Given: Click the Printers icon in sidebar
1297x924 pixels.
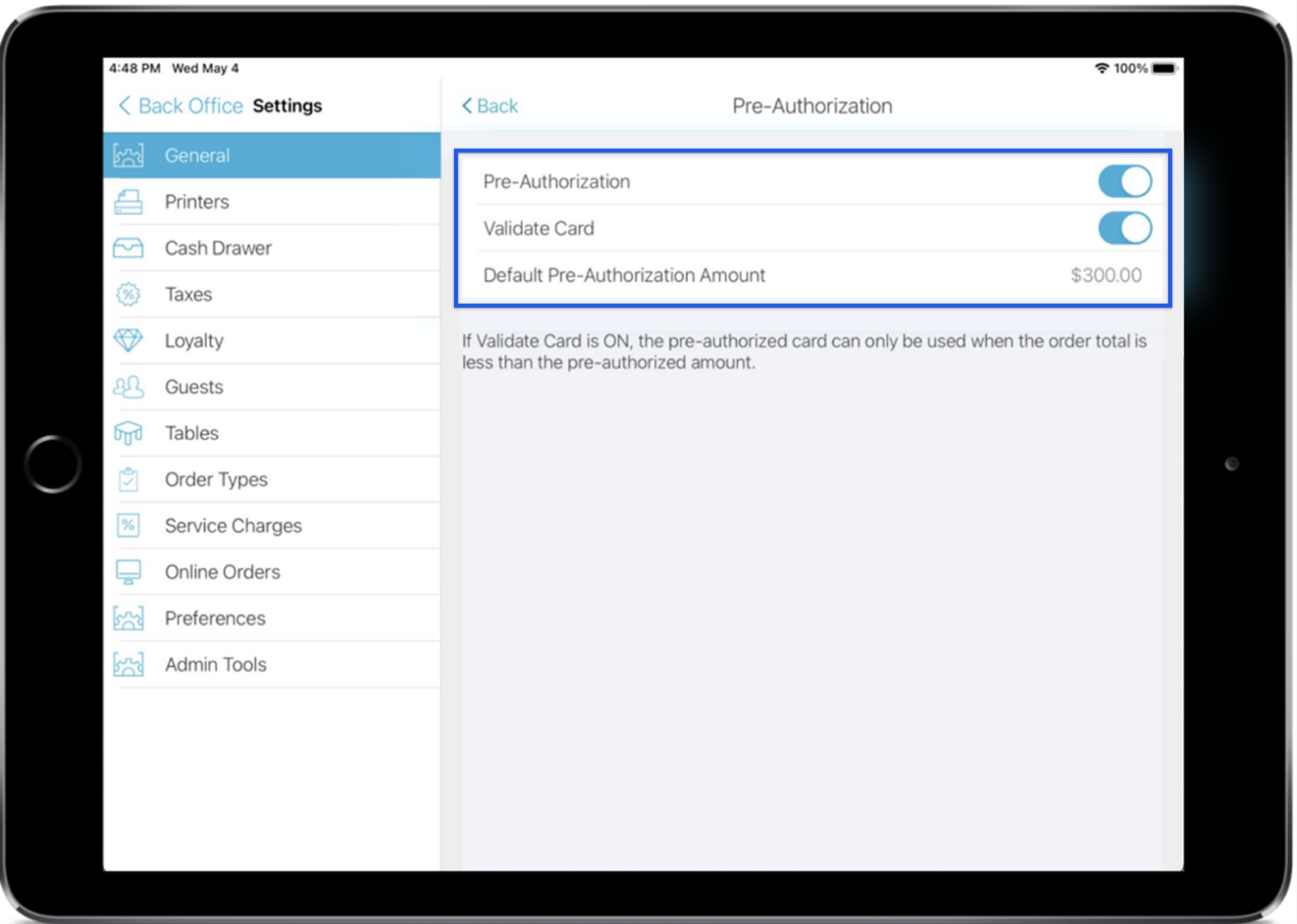Looking at the screenshot, I should click(128, 202).
